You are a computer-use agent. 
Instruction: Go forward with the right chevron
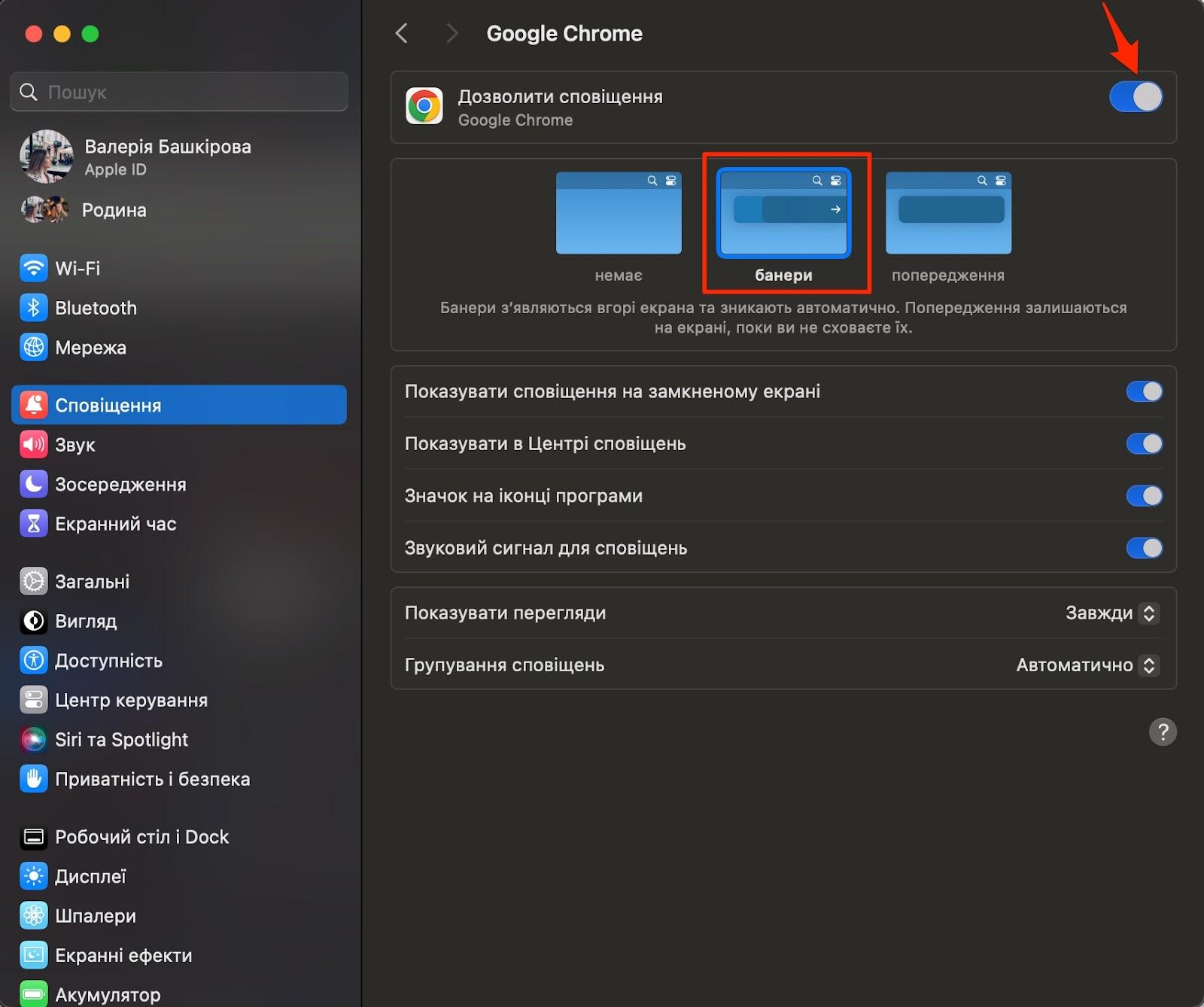[x=451, y=33]
